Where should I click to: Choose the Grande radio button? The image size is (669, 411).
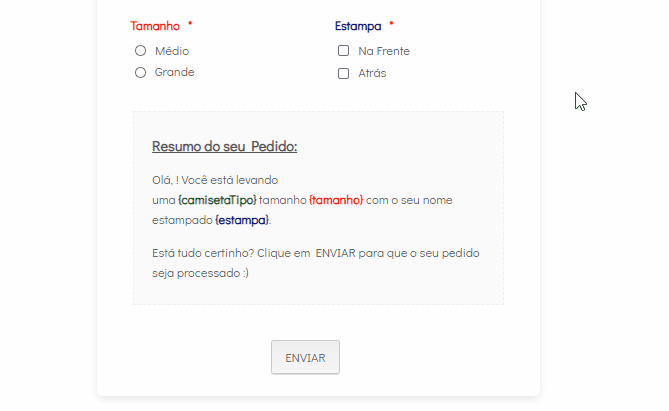click(x=141, y=72)
